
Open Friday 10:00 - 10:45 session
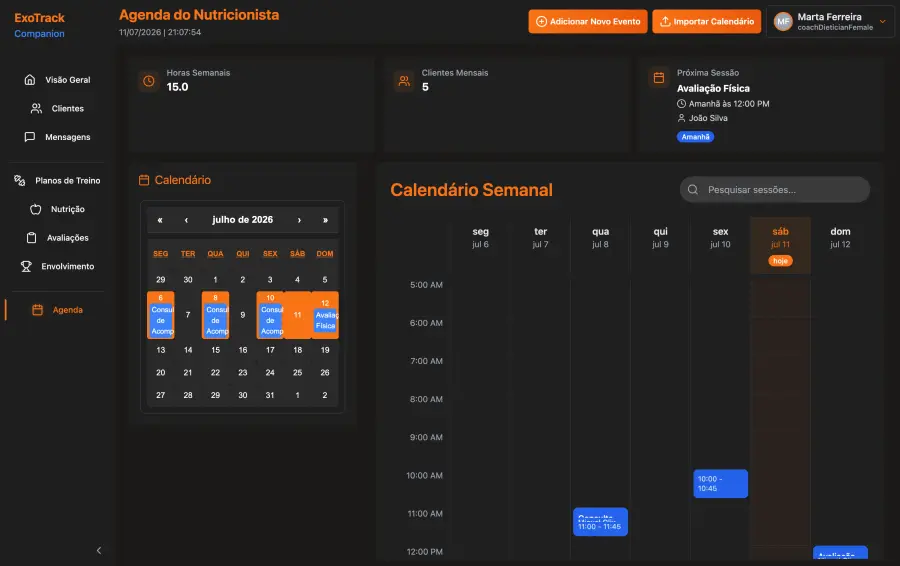pos(720,483)
